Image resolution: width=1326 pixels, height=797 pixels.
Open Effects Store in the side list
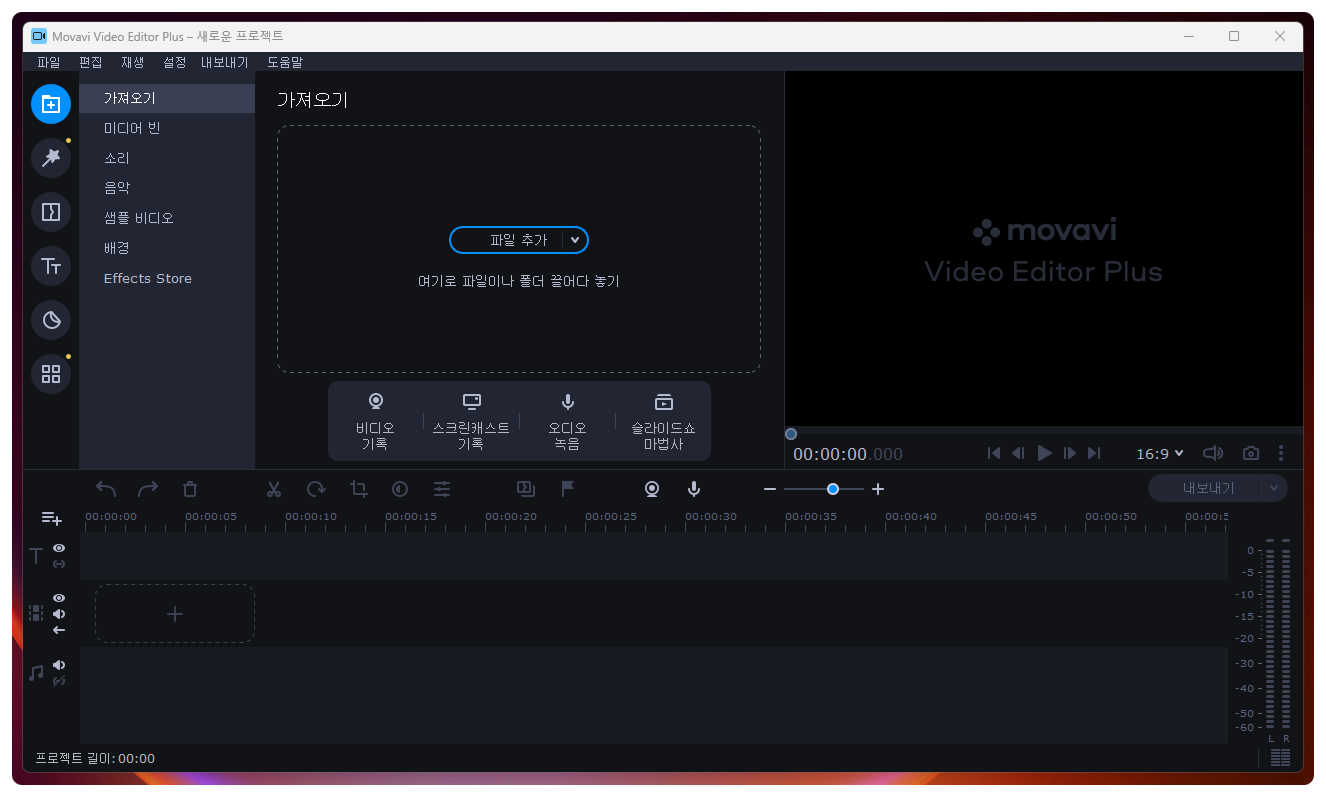coord(167,278)
